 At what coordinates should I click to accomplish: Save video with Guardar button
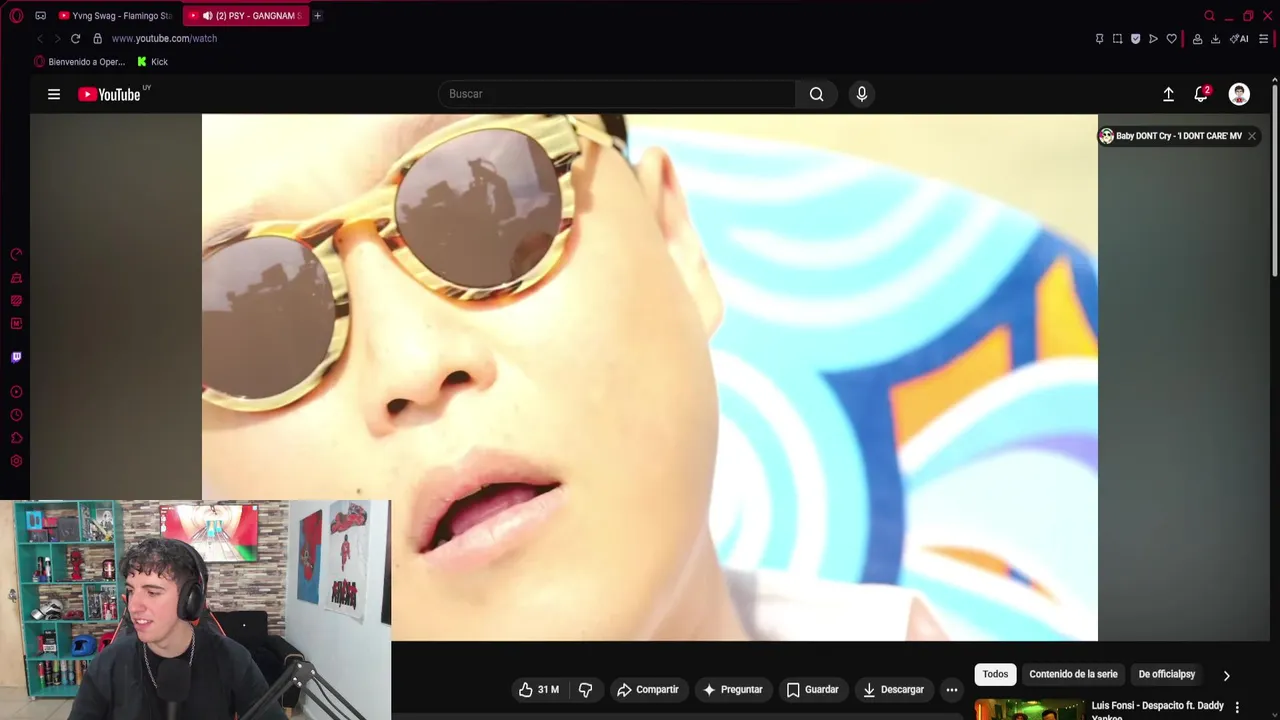pyautogui.click(x=813, y=690)
